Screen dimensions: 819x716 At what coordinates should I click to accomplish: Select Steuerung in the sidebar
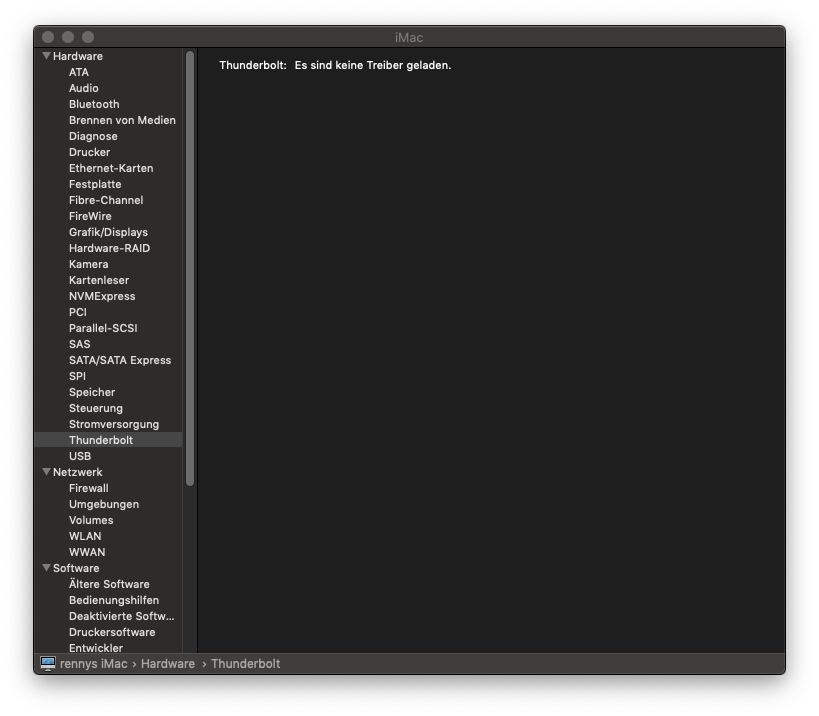tap(96, 408)
